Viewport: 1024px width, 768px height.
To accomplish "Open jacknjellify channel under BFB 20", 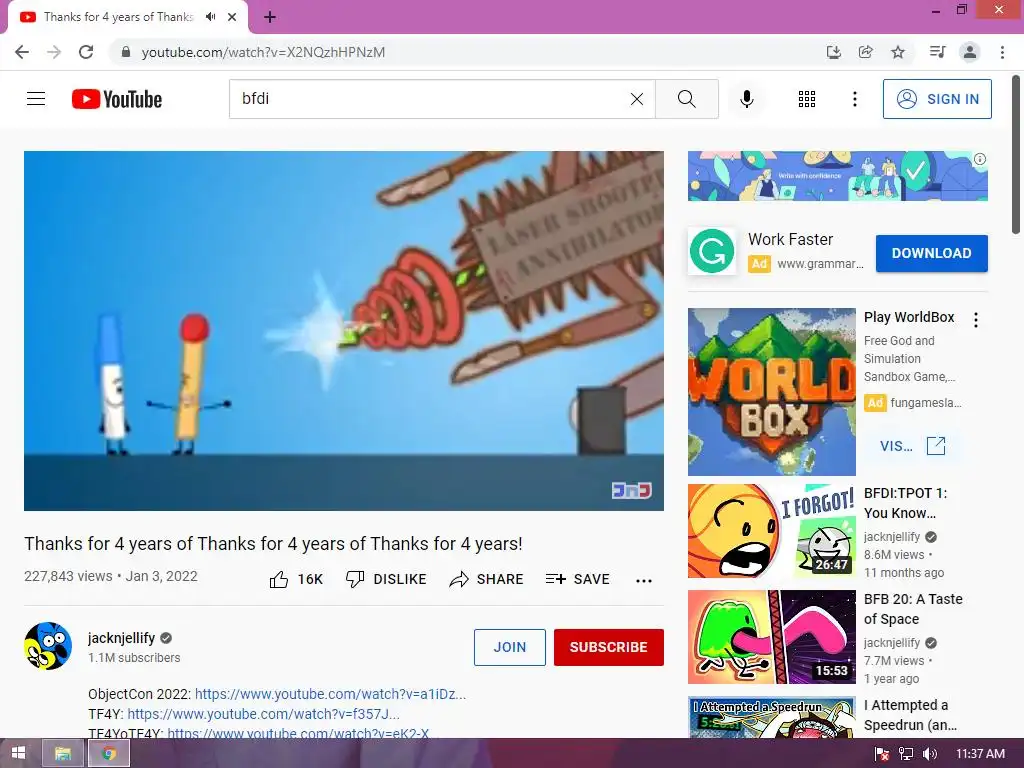I will pos(892,643).
